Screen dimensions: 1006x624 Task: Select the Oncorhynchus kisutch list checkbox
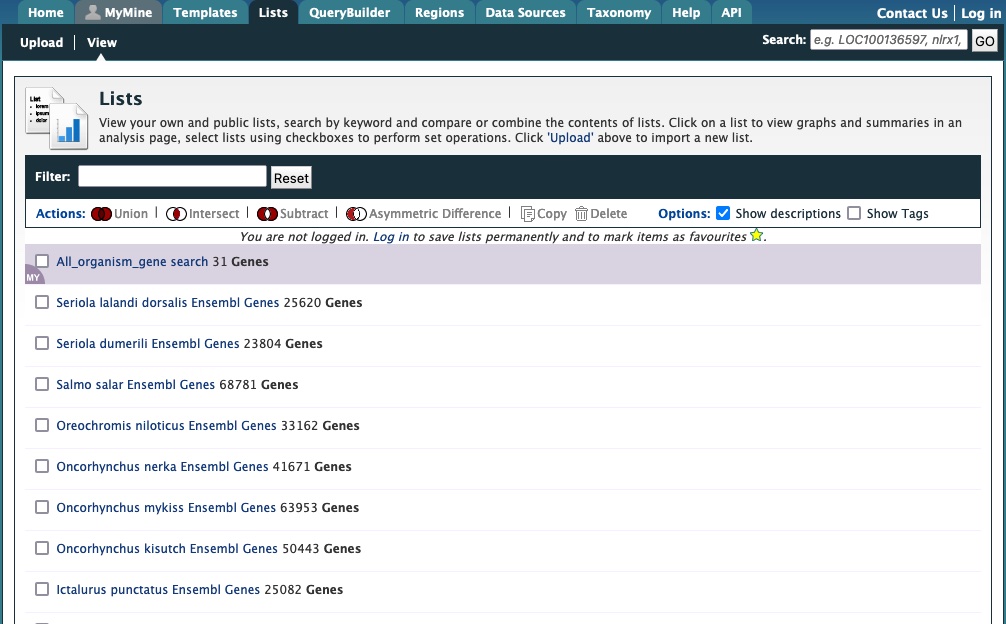(x=42, y=548)
